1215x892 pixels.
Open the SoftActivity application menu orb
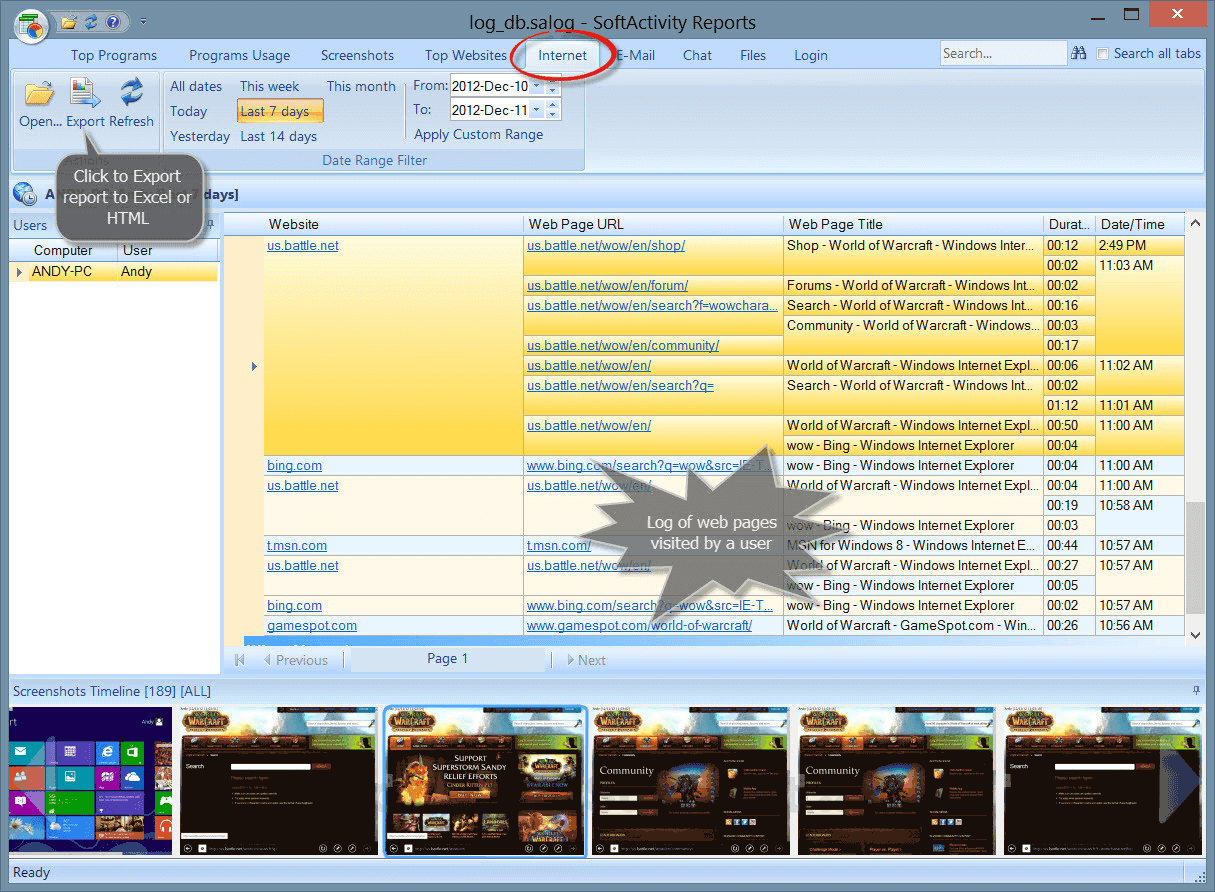[32, 25]
